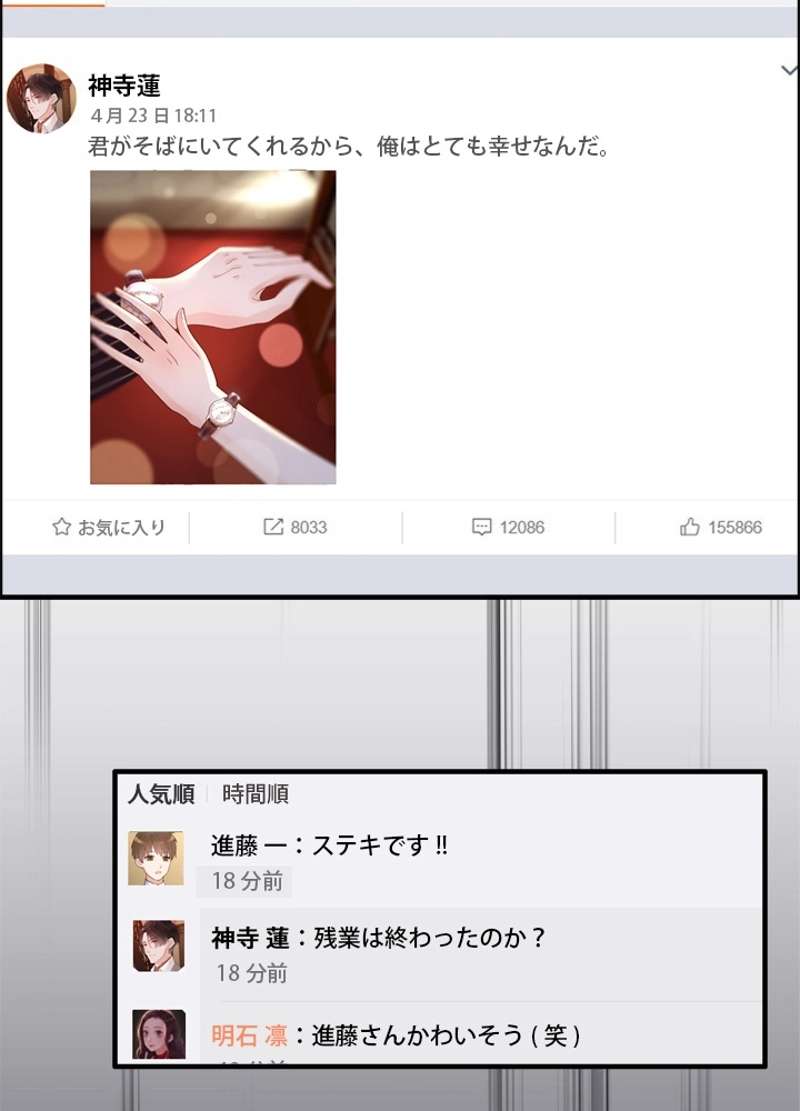Screen dimensions: 800x1111
Task: Click the 12086 comment count
Action: [522, 527]
